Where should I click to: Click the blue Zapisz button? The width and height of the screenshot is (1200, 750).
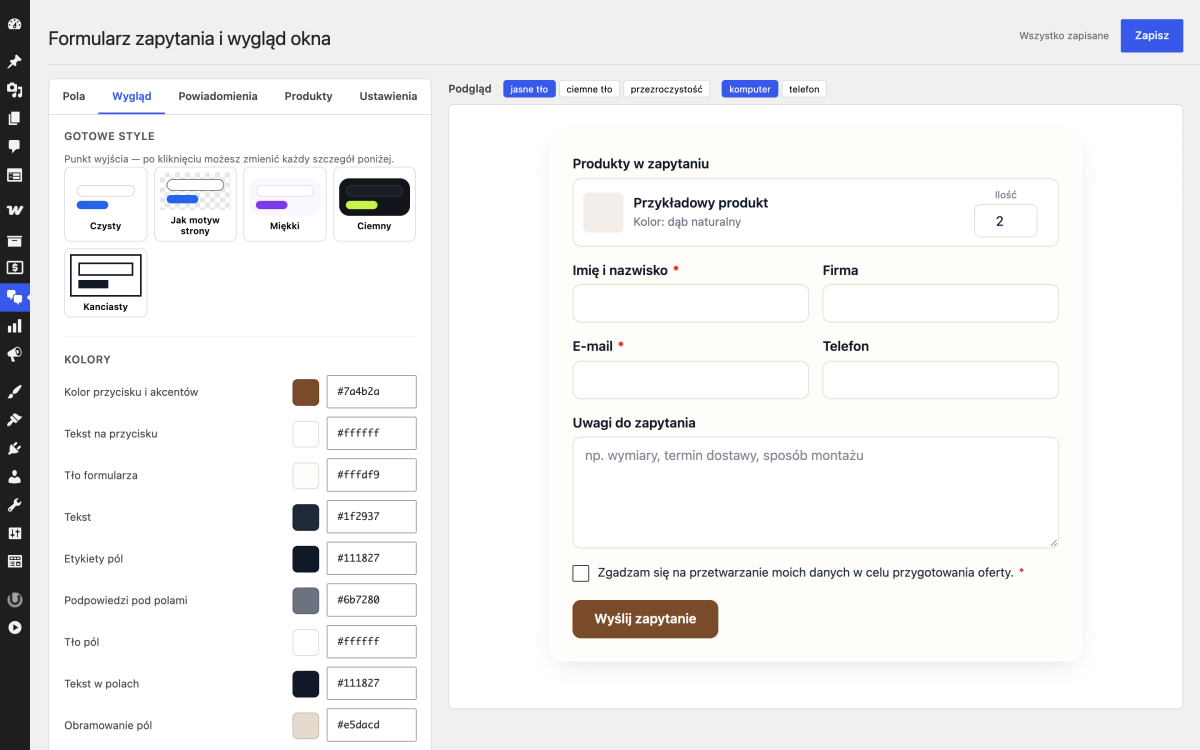pos(1152,35)
